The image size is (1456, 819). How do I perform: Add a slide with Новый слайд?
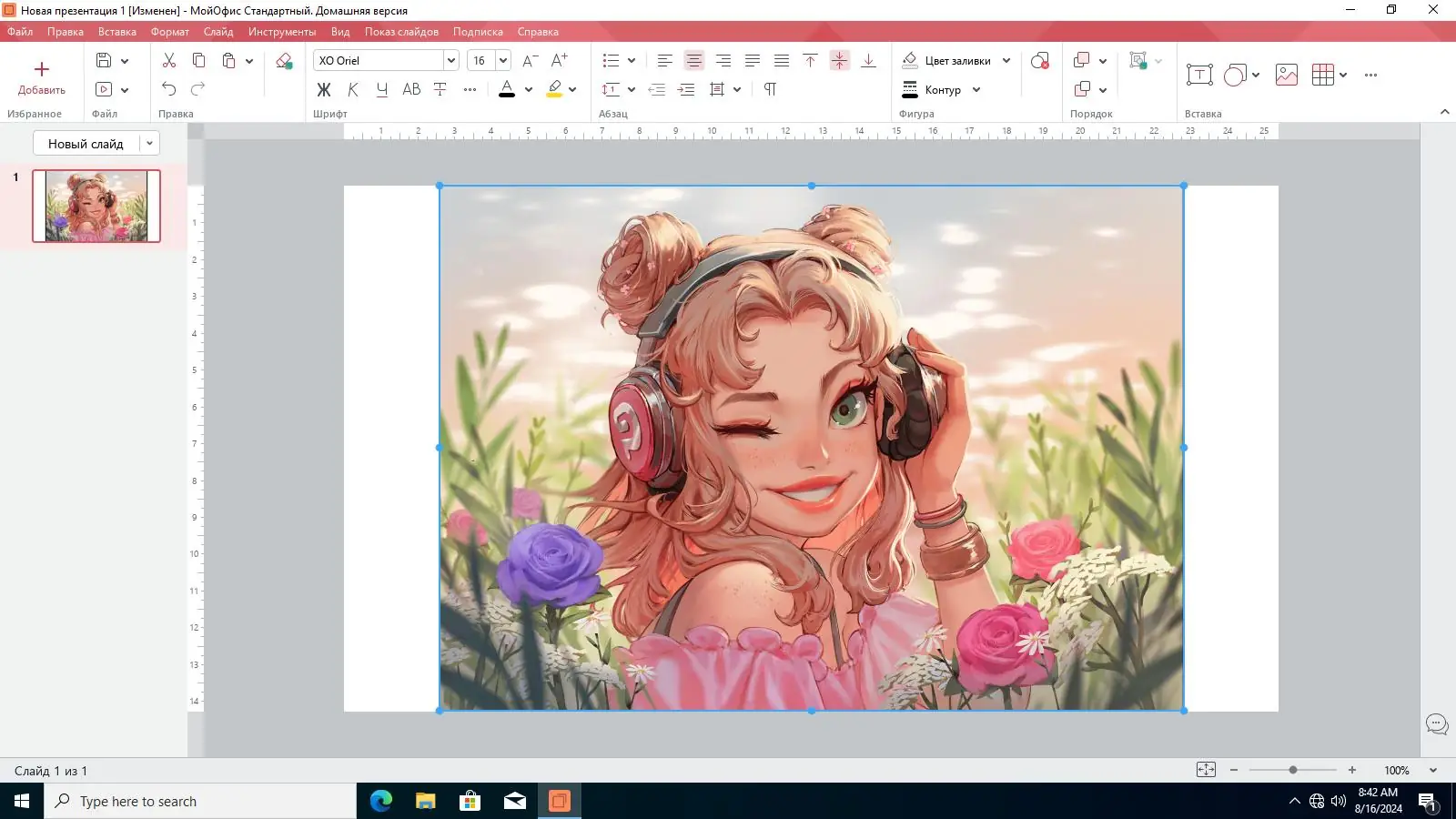[86, 144]
